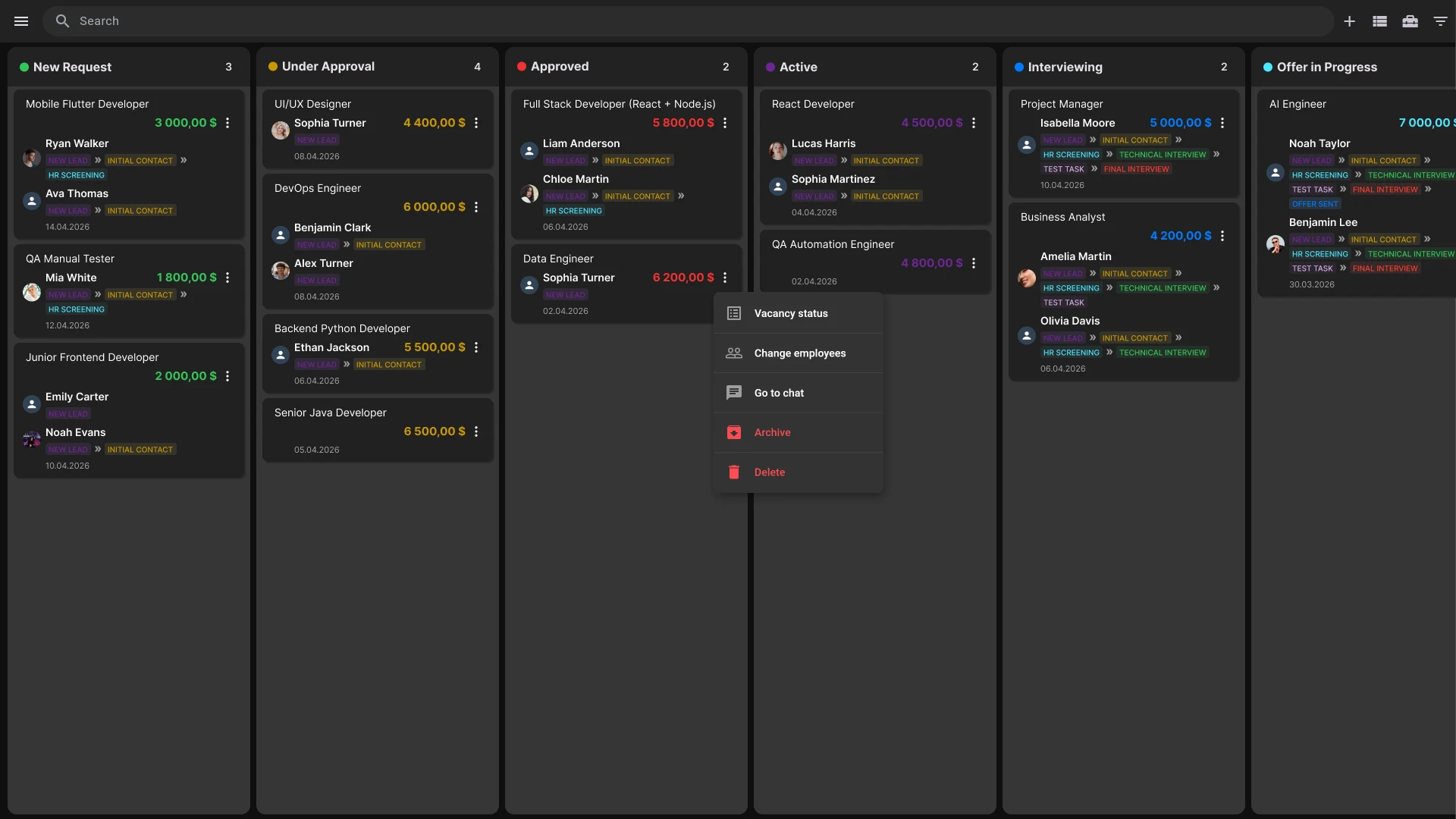This screenshot has height=819, width=1456.
Task: Open the Mobile Flutter Developer vacancy title
Action: coord(87,104)
